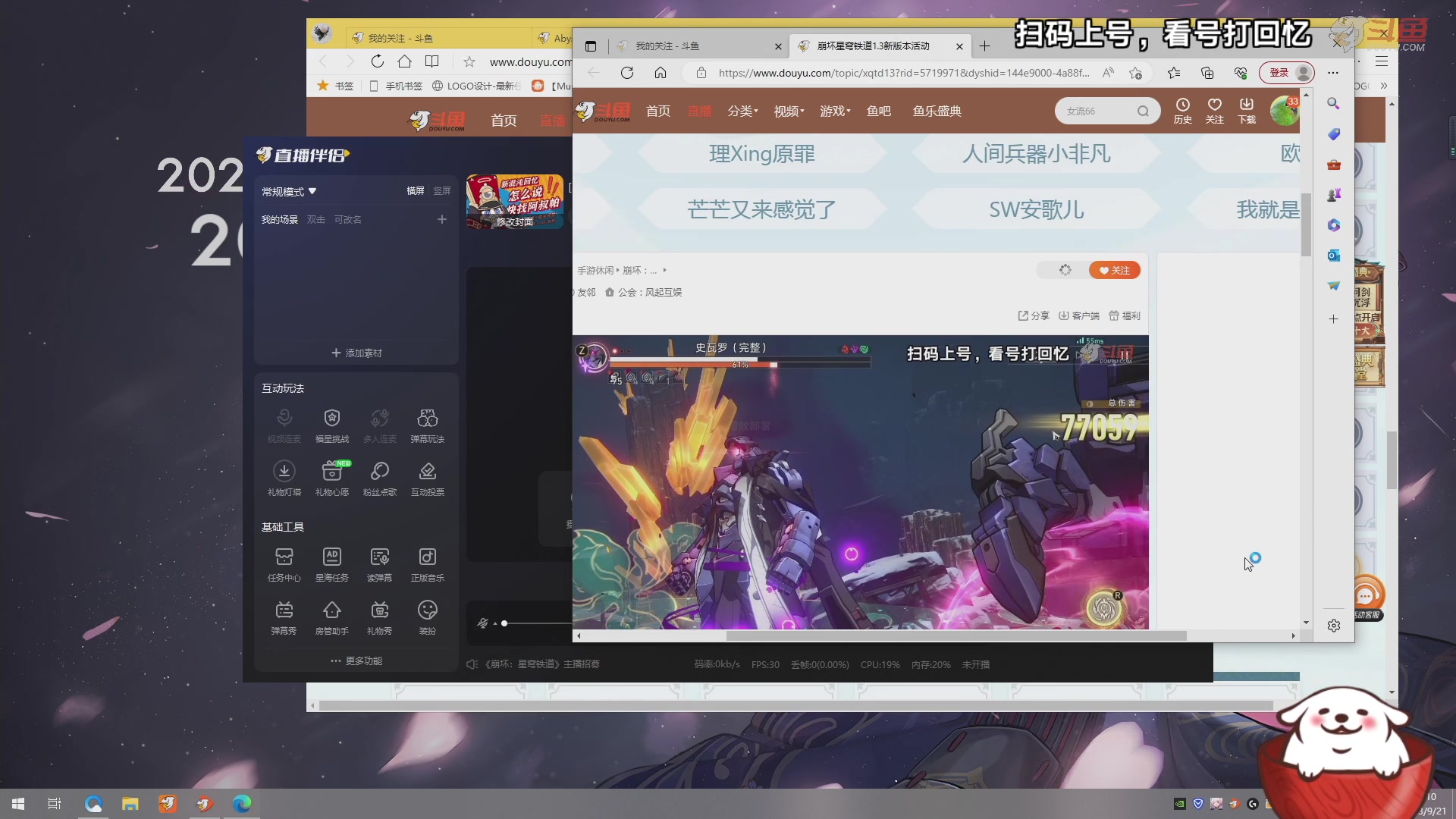Open Edge sidebar Outlook icon
This screenshot has height=819, width=1456.
pyautogui.click(x=1333, y=256)
